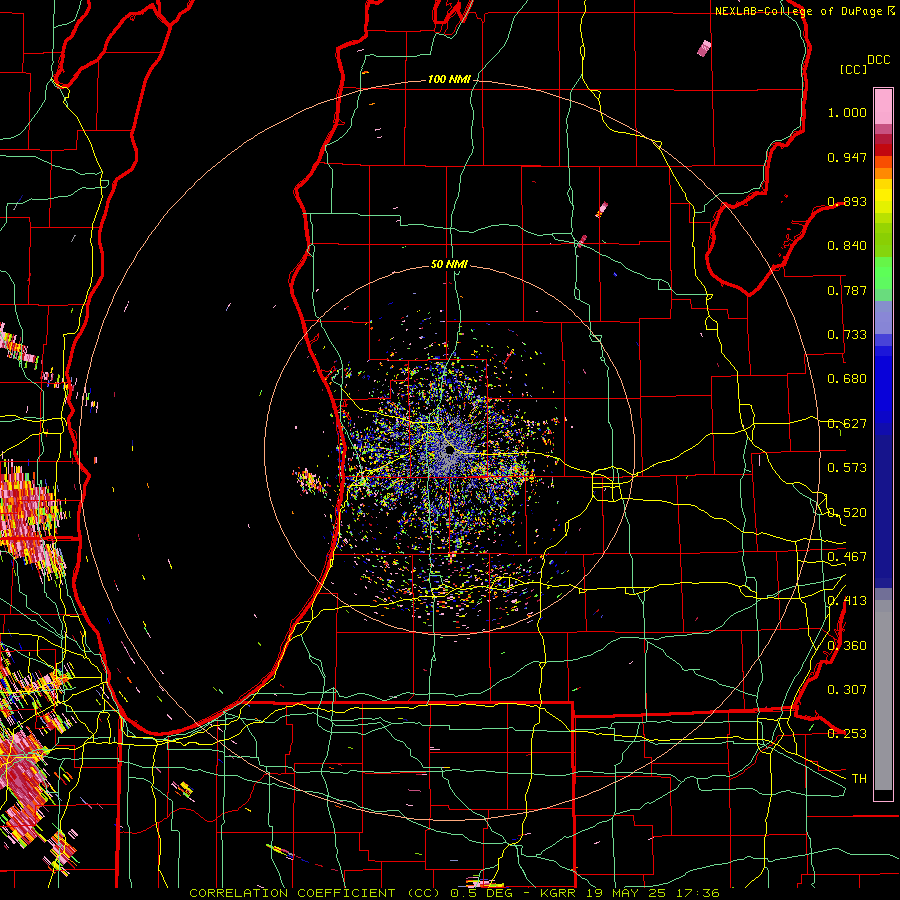Click the TH threshold label on the scale
Image resolution: width=900 pixels, height=900 pixels.
(x=859, y=779)
